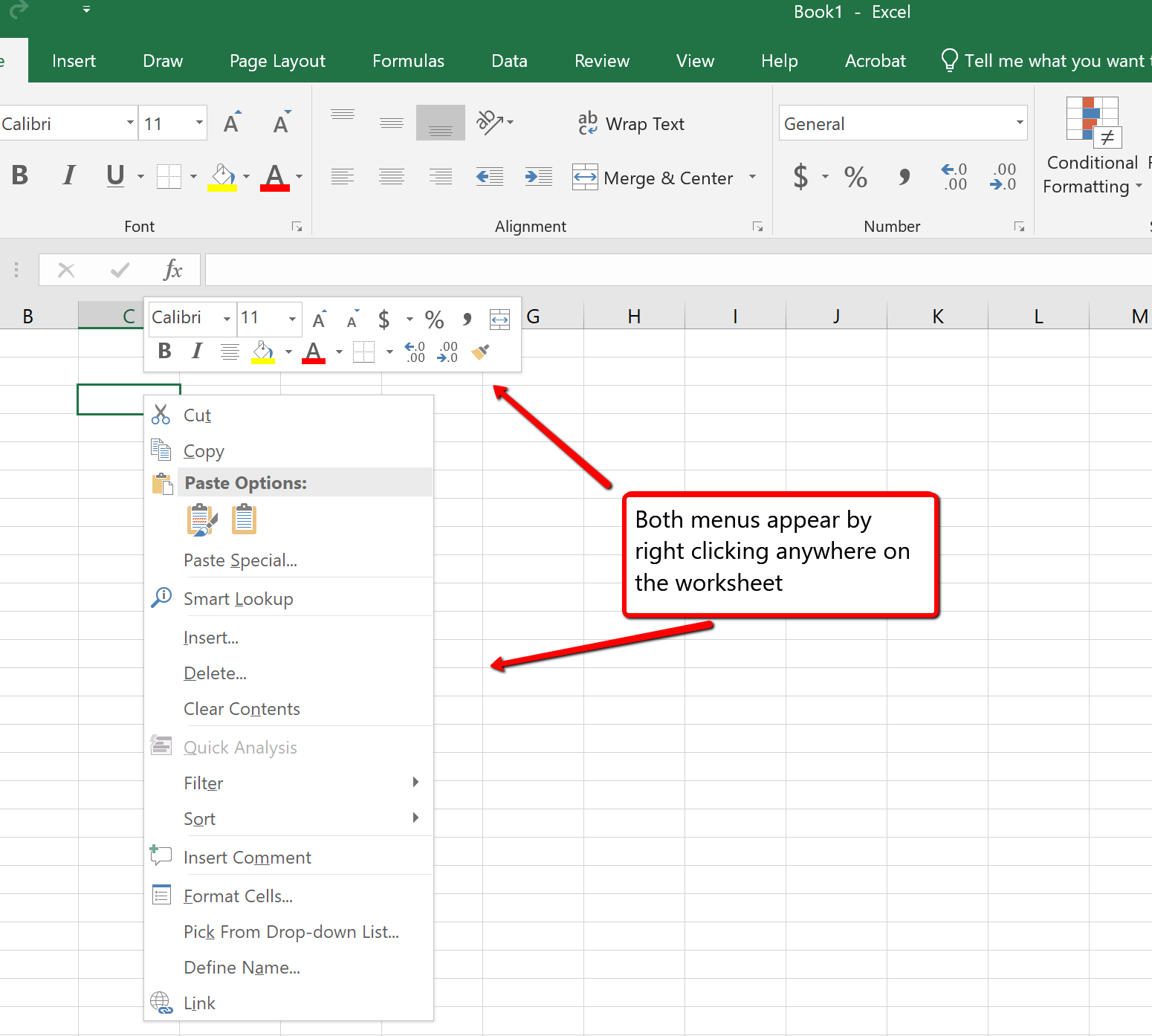Select Link in context menu
1152x1036 pixels.
tap(288, 1003)
